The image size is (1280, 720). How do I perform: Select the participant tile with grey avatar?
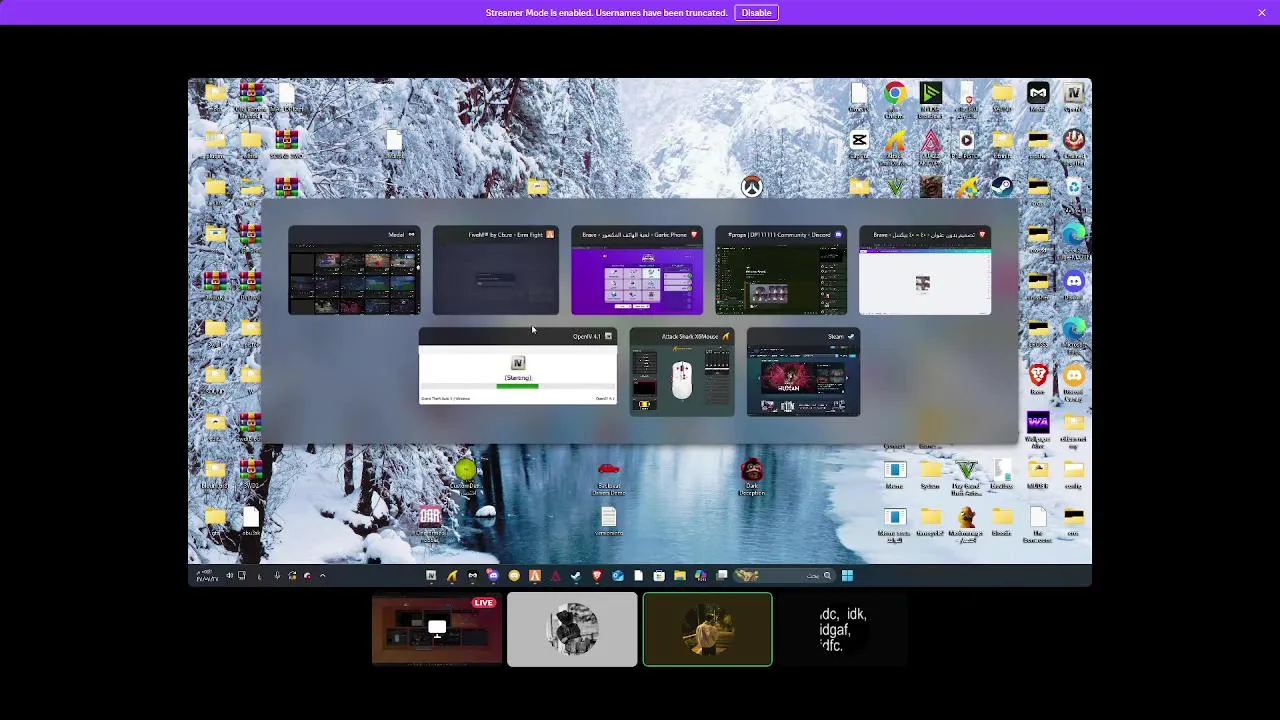[572, 629]
